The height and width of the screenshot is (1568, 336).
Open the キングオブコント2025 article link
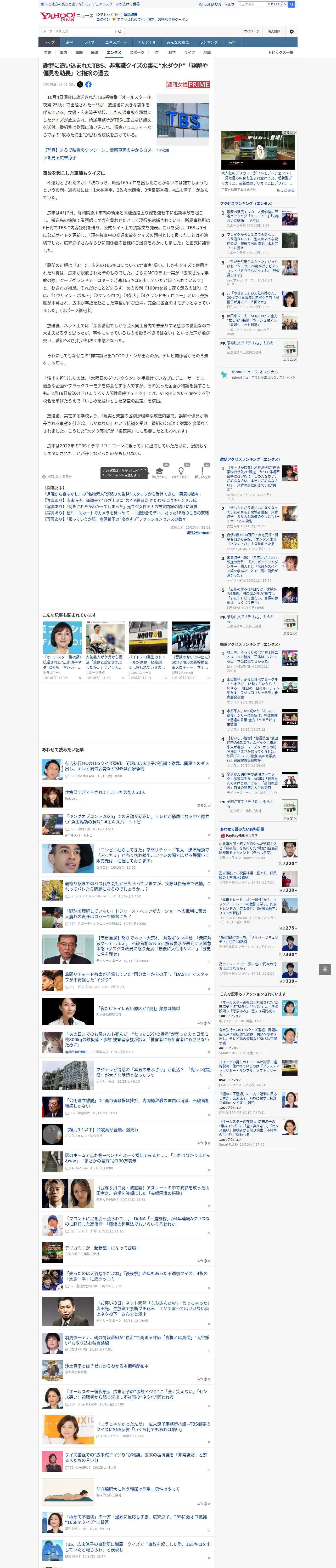(137, 819)
